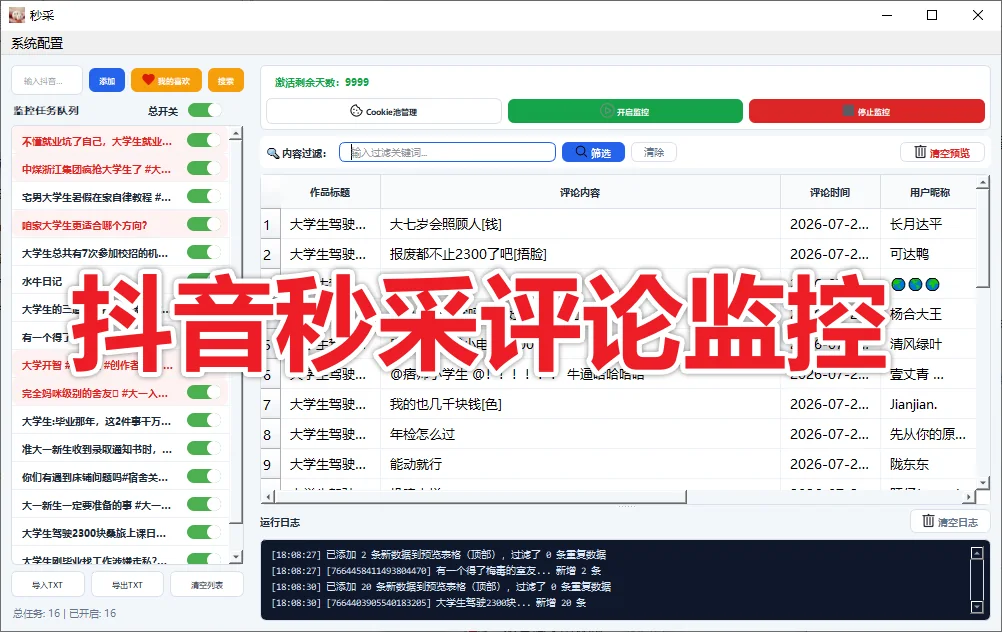Toggle switch for 大学生驾驶2300块桑旅上课 task
1002x632 pixels.
point(204,532)
